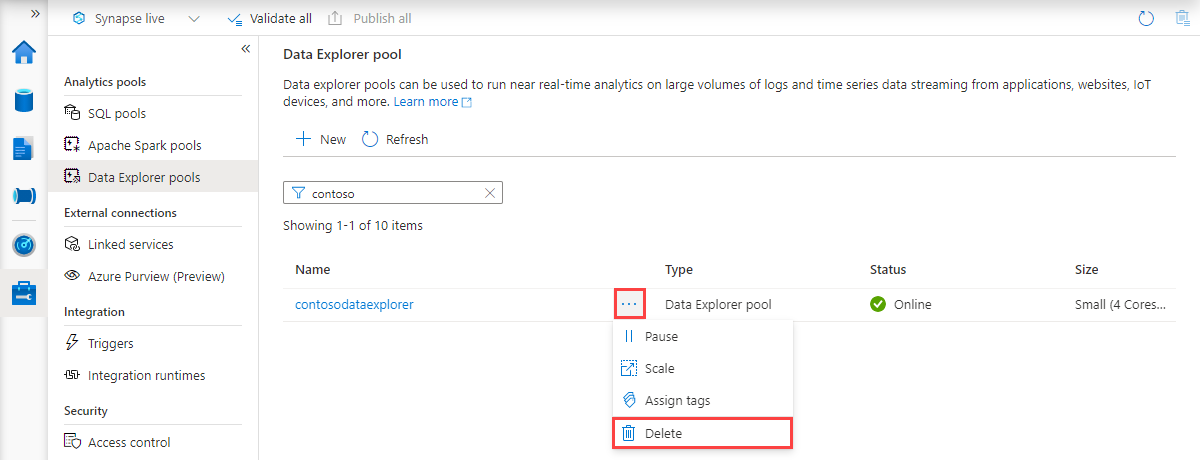Open the Synapse live dropdown
This screenshot has width=1200, height=460.
[x=193, y=19]
